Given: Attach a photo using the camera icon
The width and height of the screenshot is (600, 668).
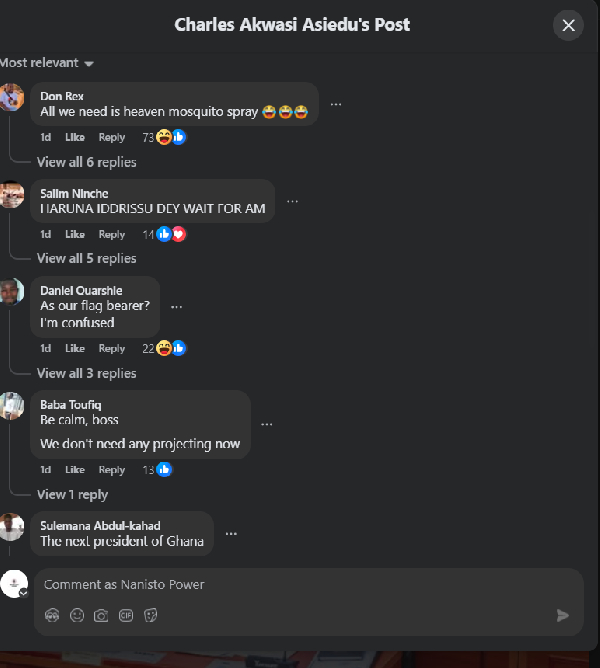Looking at the screenshot, I should click(x=101, y=615).
